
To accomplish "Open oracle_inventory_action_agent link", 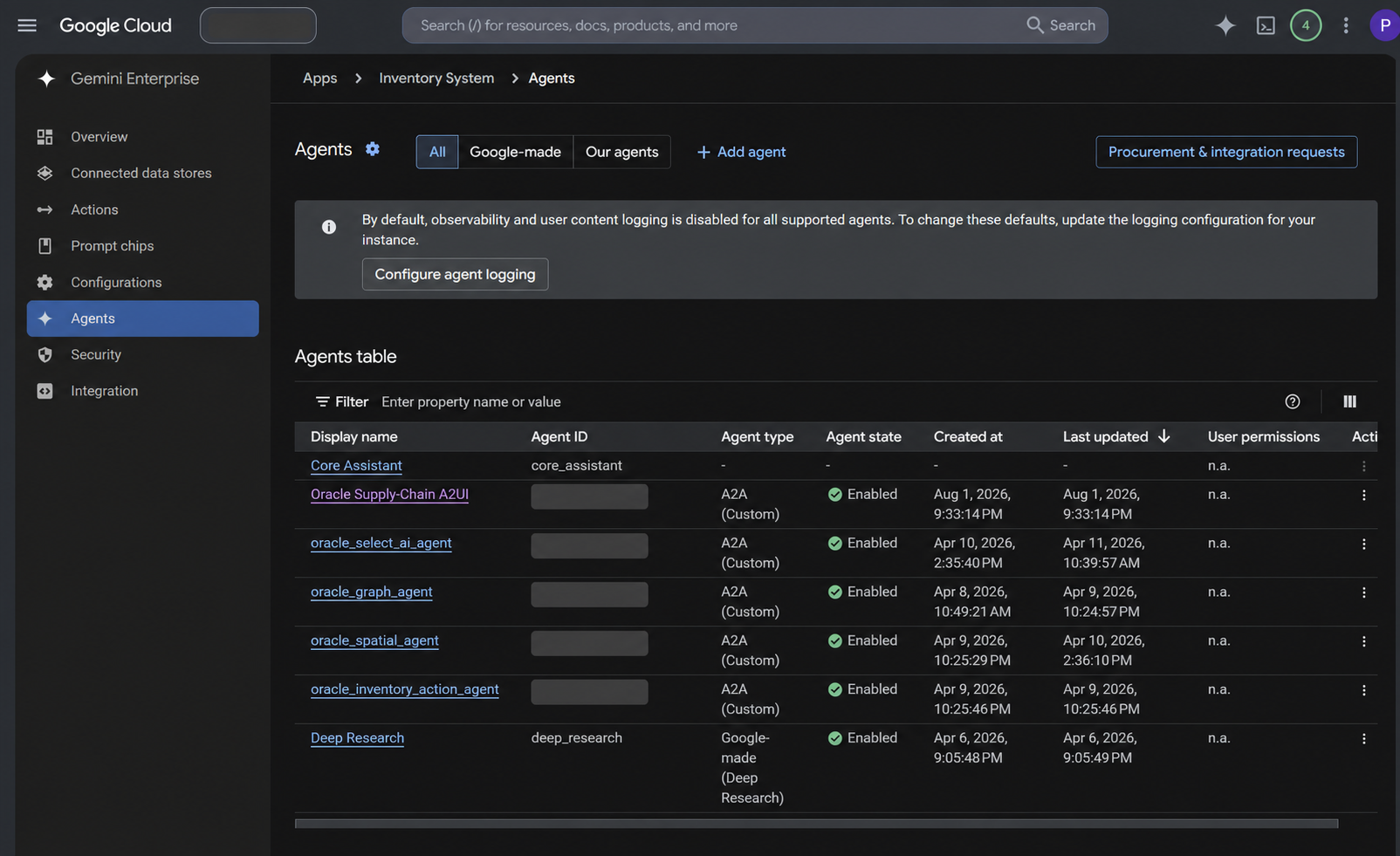I will coord(405,689).
